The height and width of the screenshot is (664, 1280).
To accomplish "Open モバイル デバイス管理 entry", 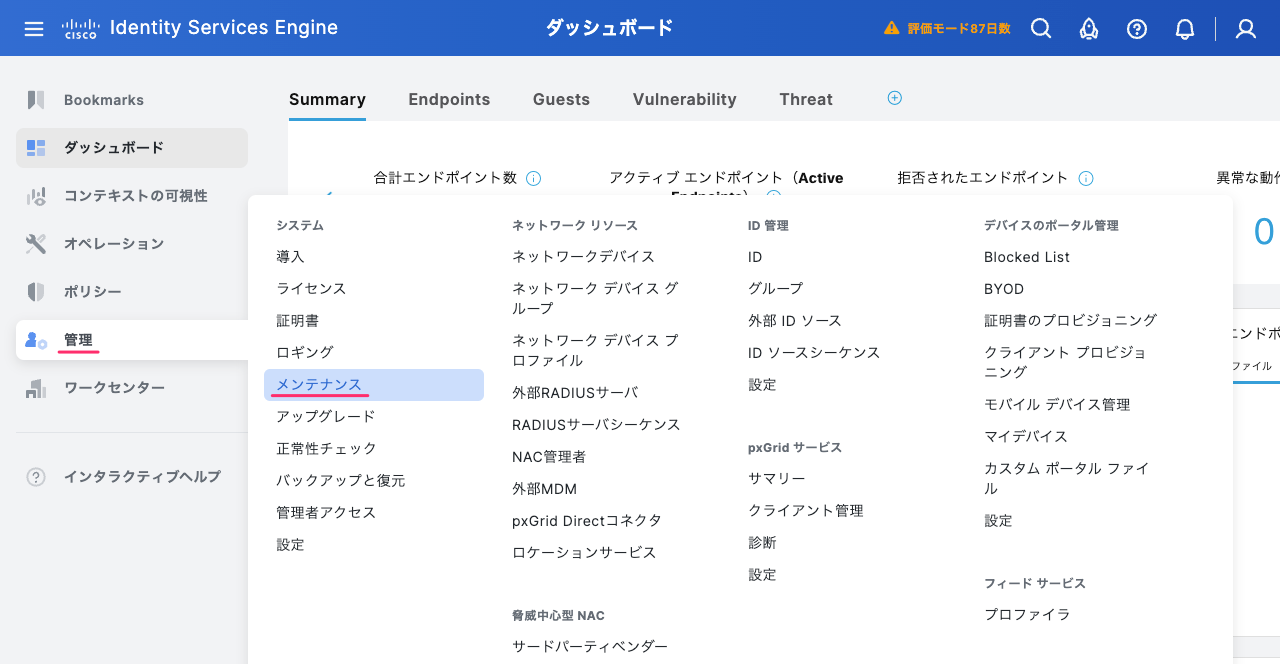I will [1057, 405].
